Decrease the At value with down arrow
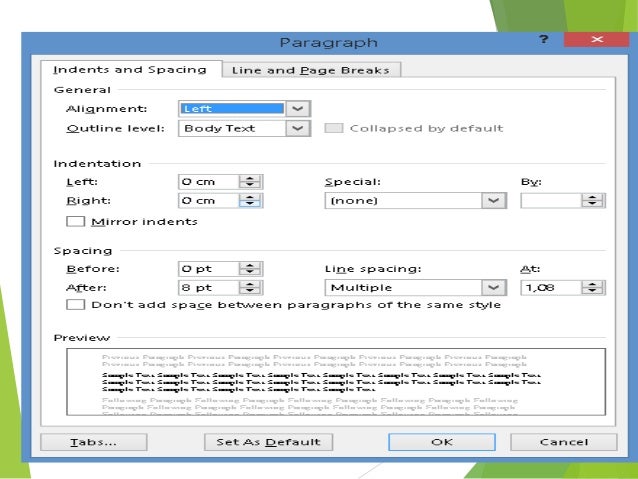Image resolution: width=638 pixels, height=479 pixels. click(592, 291)
